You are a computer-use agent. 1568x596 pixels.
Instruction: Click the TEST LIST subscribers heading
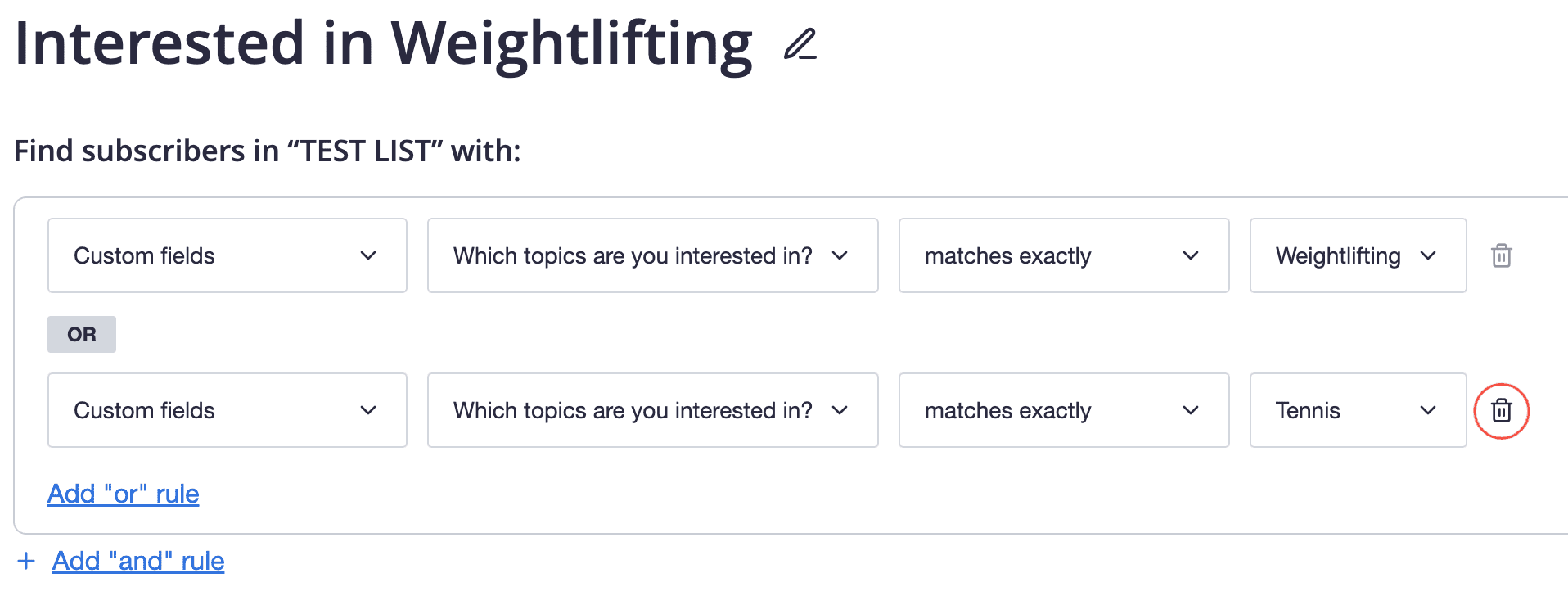pyautogui.click(x=268, y=151)
